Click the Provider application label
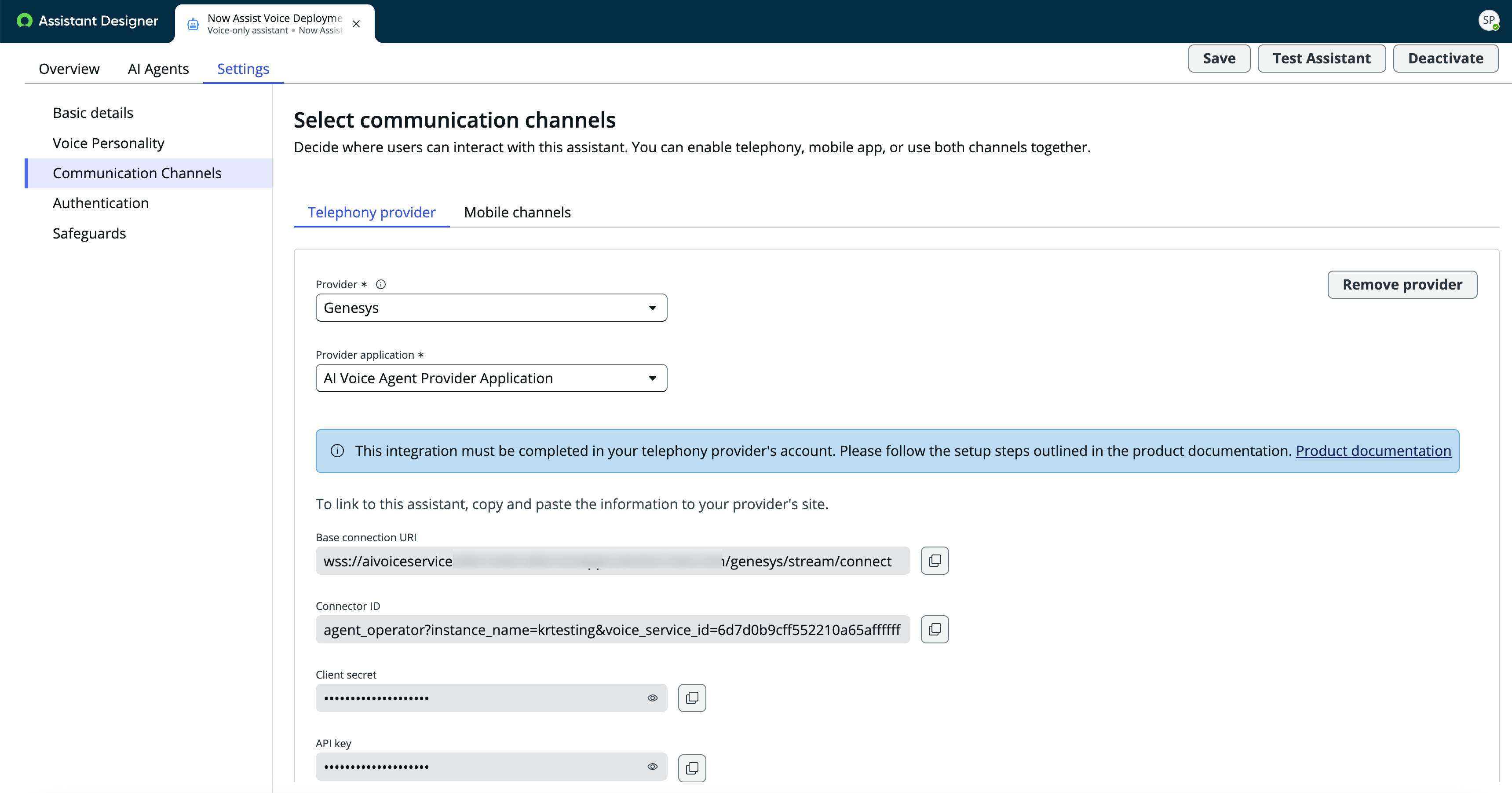1512x793 pixels. pos(365,355)
